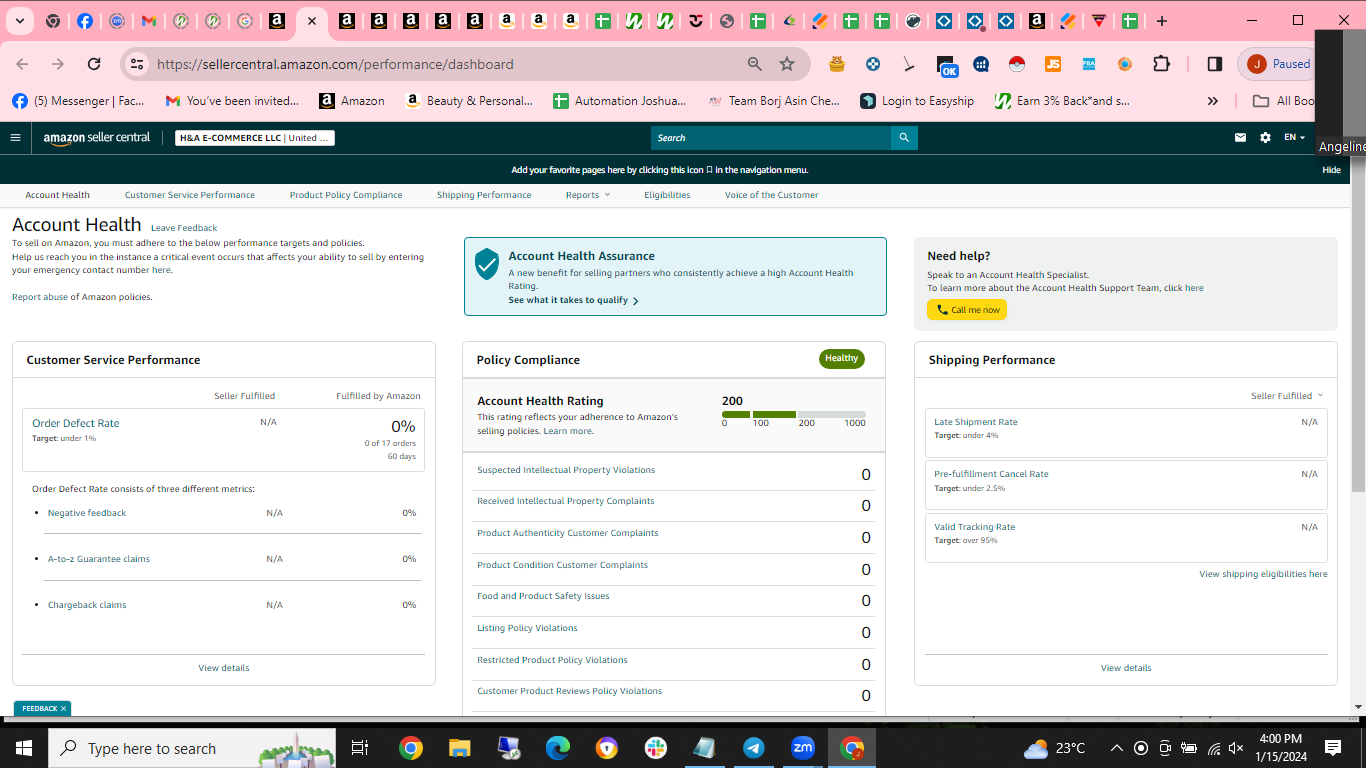The height and width of the screenshot is (768, 1366).
Task: Reload the Seller Central page
Action: pyautogui.click(x=94, y=64)
